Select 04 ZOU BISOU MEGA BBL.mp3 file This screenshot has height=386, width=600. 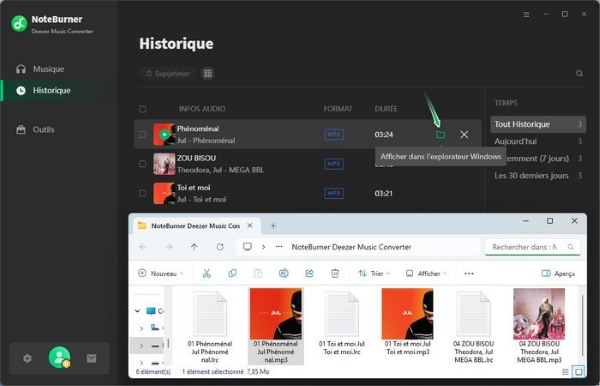click(x=539, y=326)
